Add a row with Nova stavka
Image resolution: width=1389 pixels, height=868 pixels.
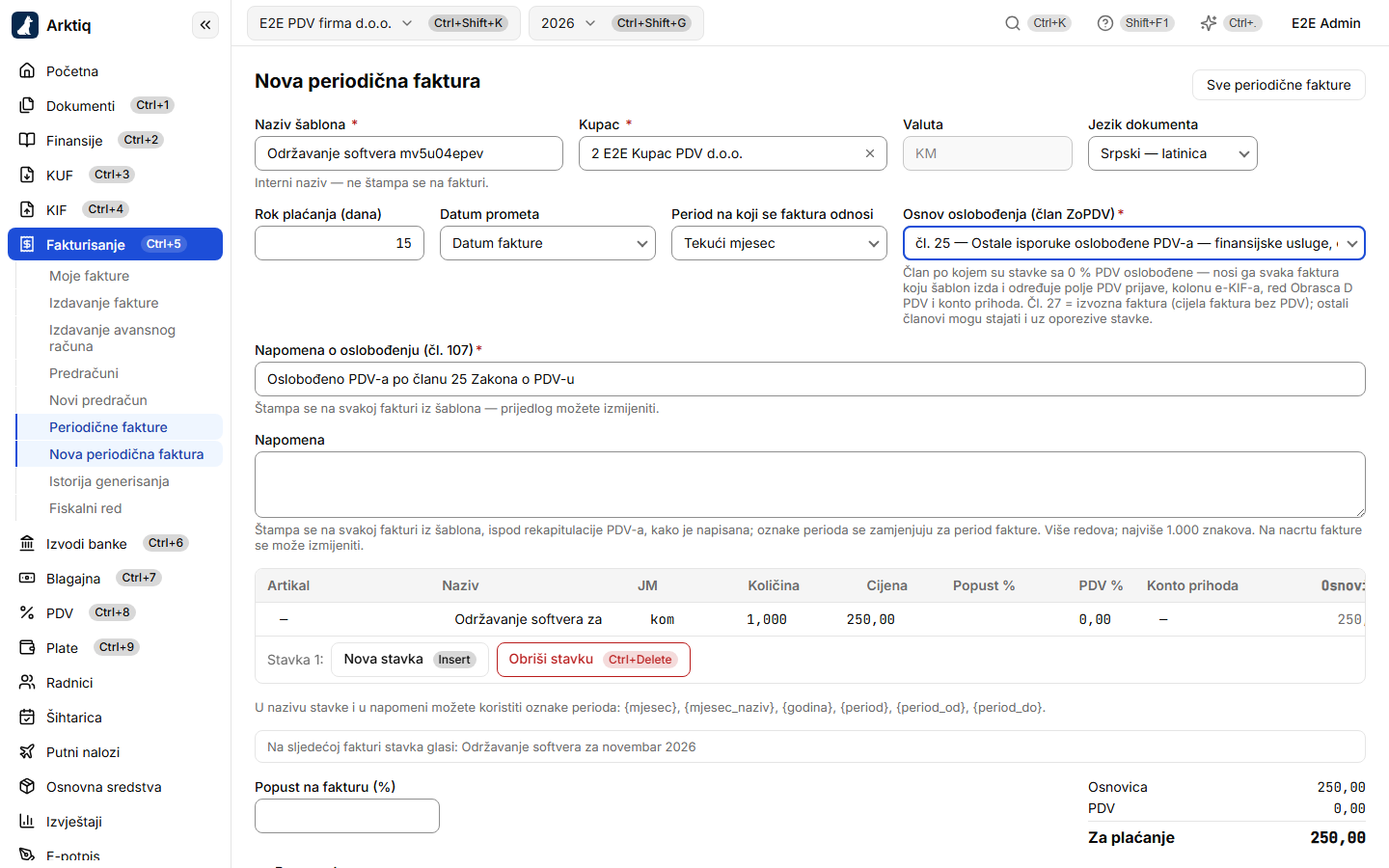[410, 660]
